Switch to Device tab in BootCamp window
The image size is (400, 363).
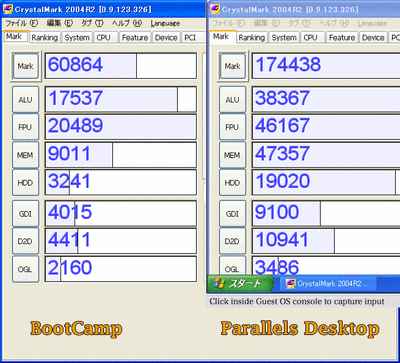166,38
